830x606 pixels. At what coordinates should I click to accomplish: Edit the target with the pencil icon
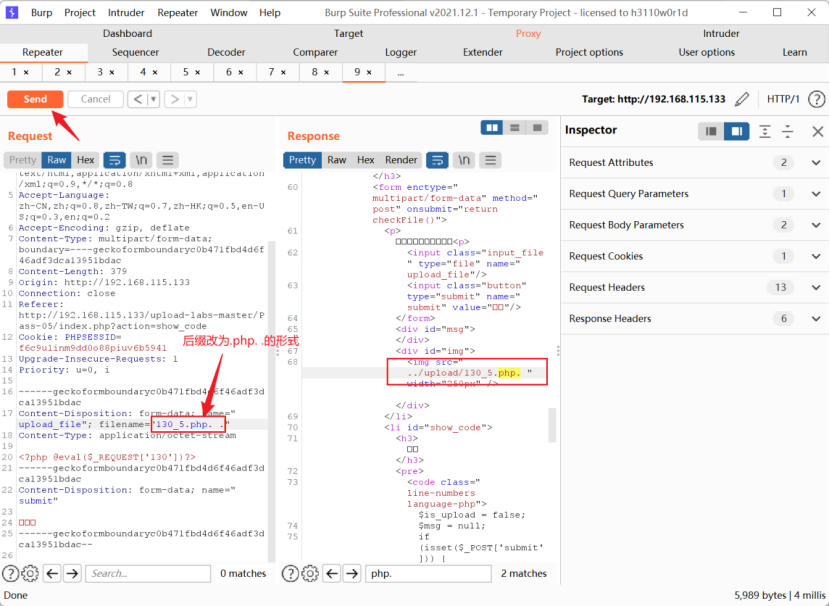point(742,99)
